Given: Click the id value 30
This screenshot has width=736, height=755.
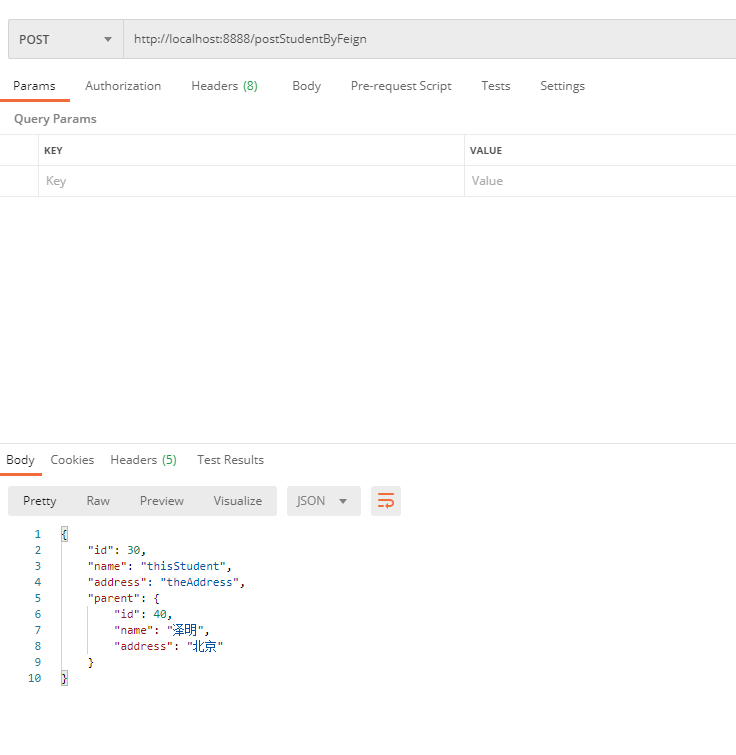Looking at the screenshot, I should click(133, 550).
